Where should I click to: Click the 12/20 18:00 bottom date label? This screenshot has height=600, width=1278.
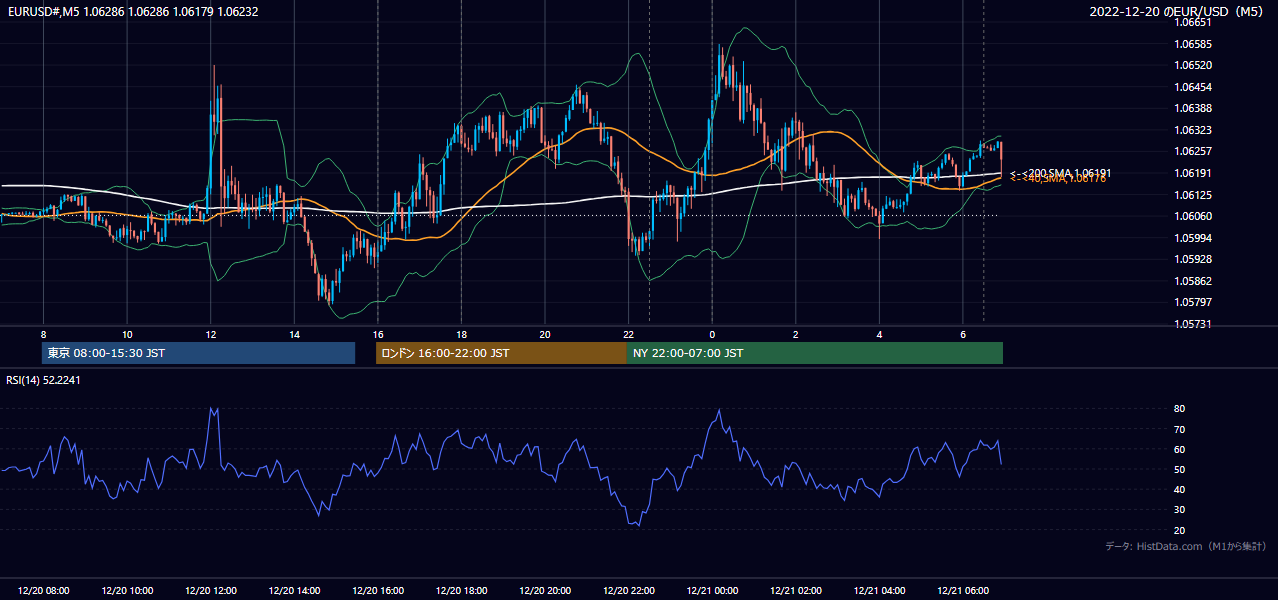[461, 591]
